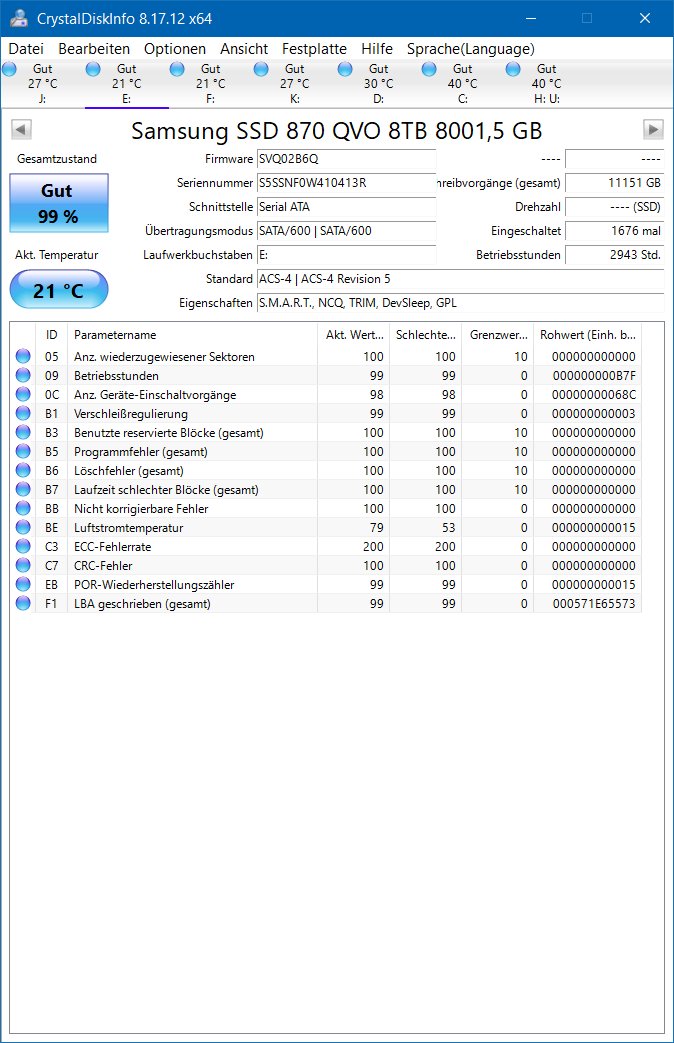Click status orb of Betriebsstunden attribute row

point(23,375)
